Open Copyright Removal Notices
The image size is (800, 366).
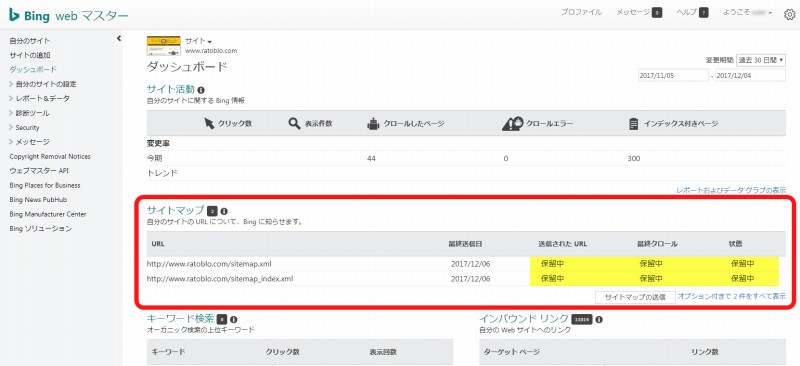coord(50,156)
